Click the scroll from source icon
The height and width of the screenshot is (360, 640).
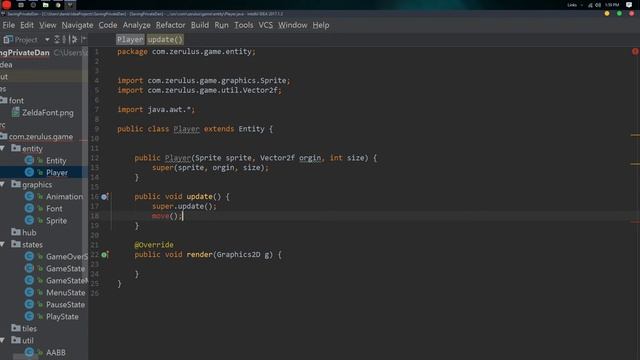pos(57,40)
